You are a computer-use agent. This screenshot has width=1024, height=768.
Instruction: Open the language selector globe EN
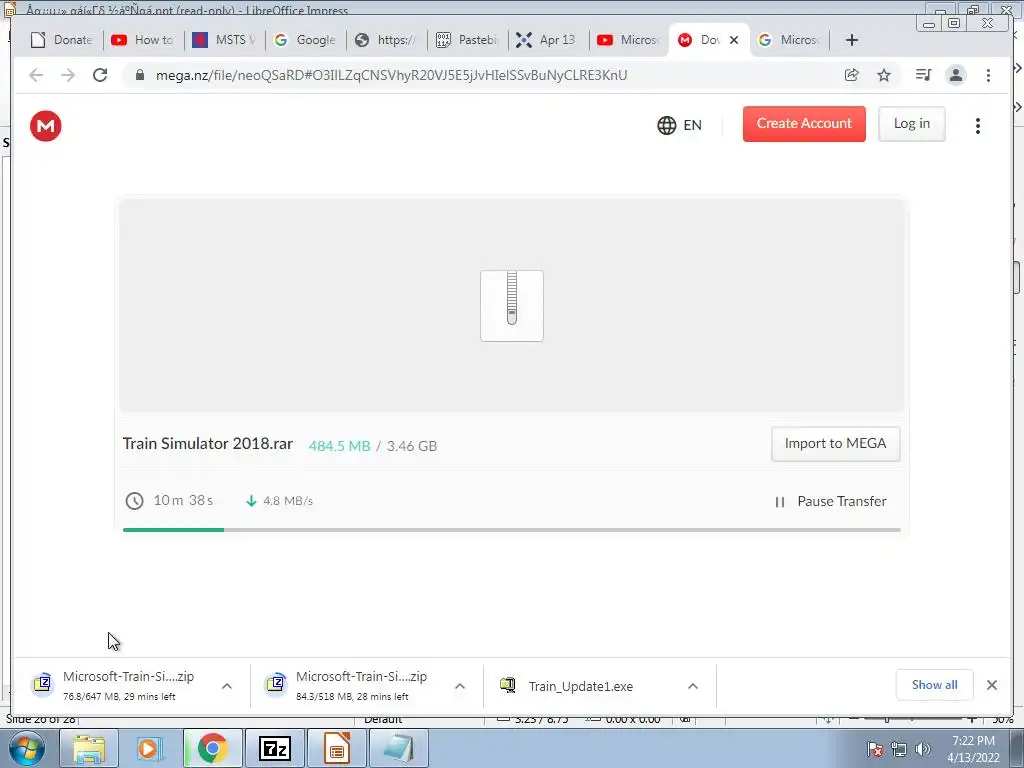coord(679,125)
